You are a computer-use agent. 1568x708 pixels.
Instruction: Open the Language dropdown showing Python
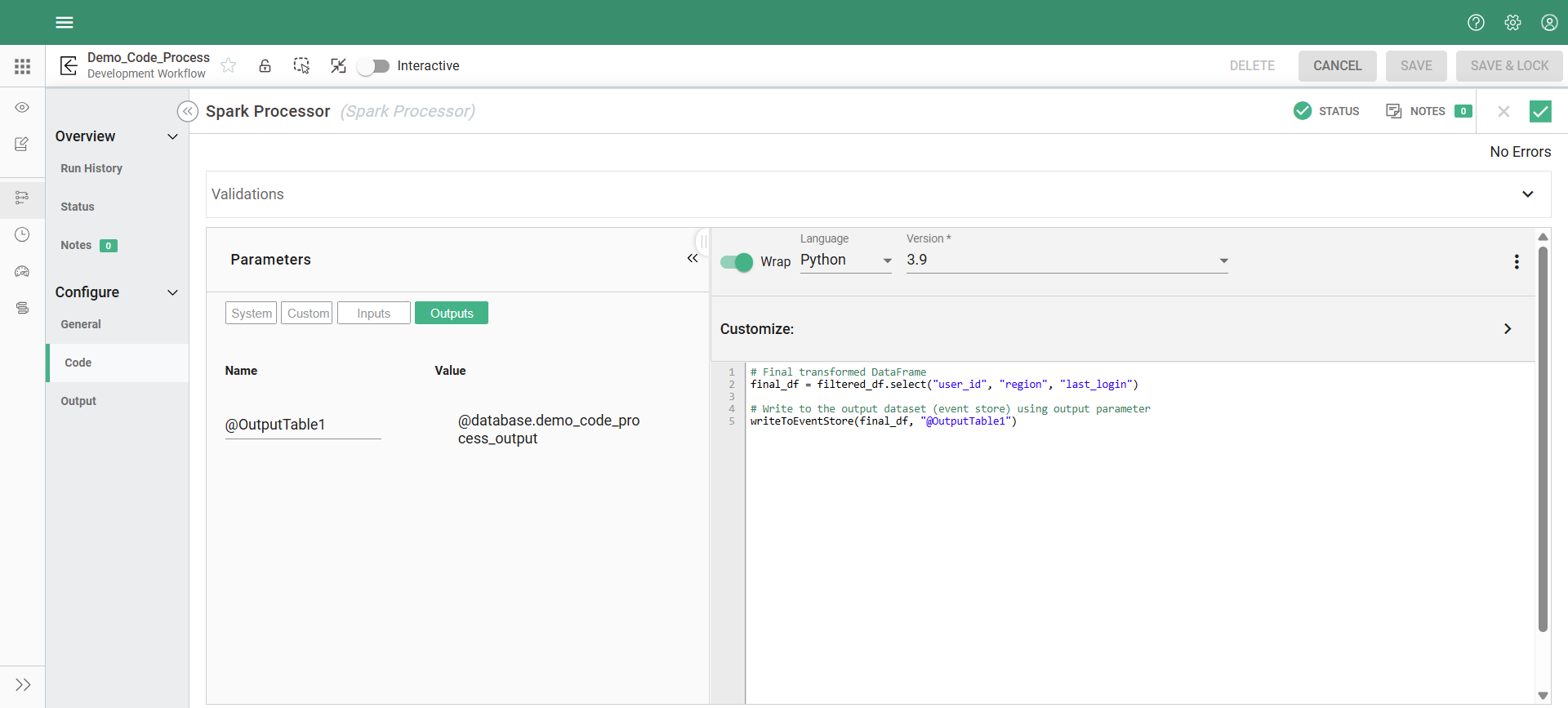[845, 260]
